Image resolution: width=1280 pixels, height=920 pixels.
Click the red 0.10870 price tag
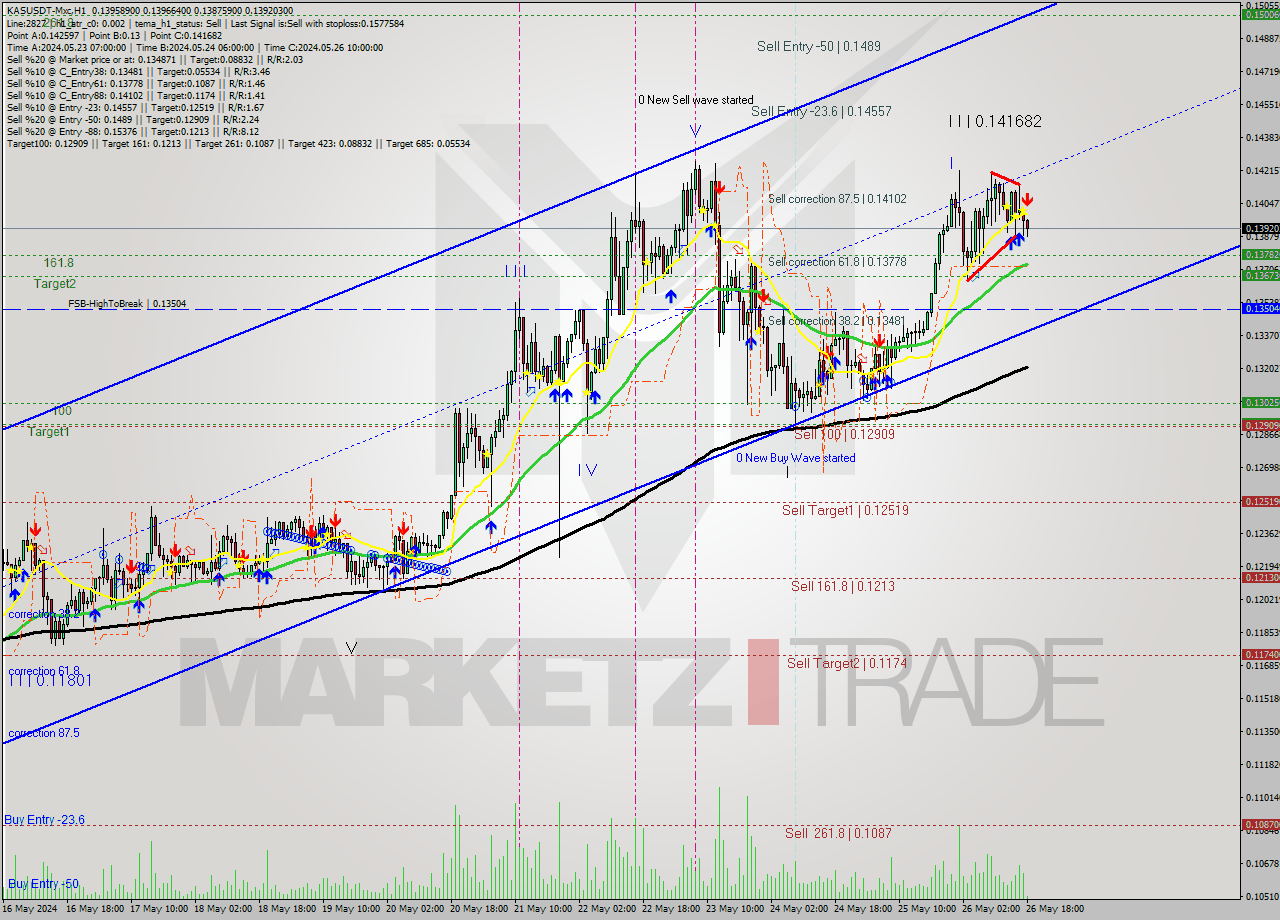1260,825
